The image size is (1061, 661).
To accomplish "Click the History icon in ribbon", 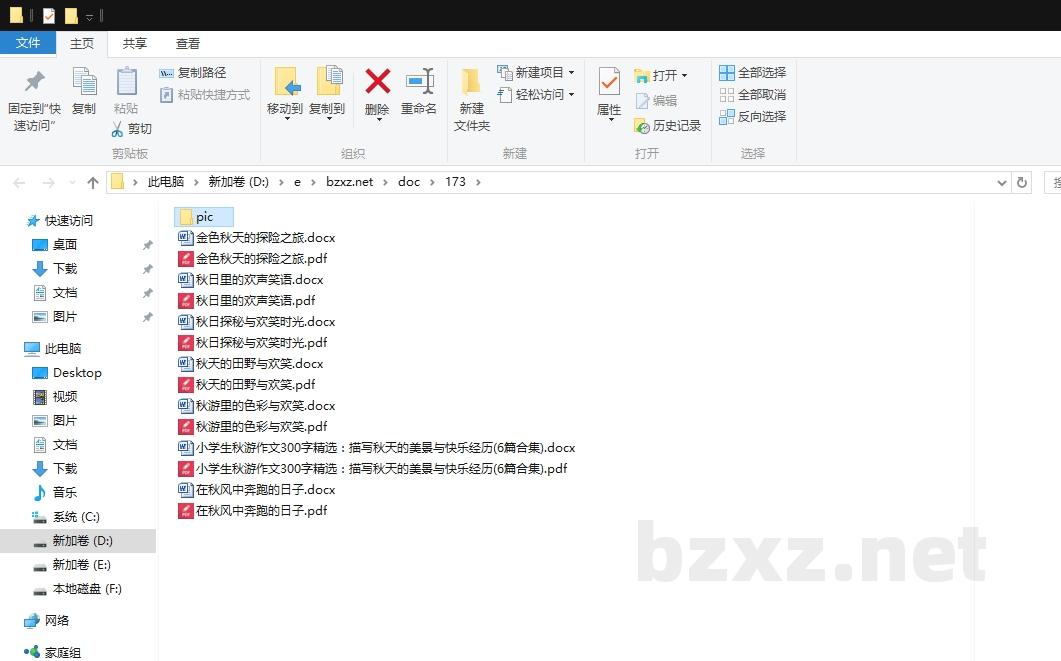I will [642, 126].
